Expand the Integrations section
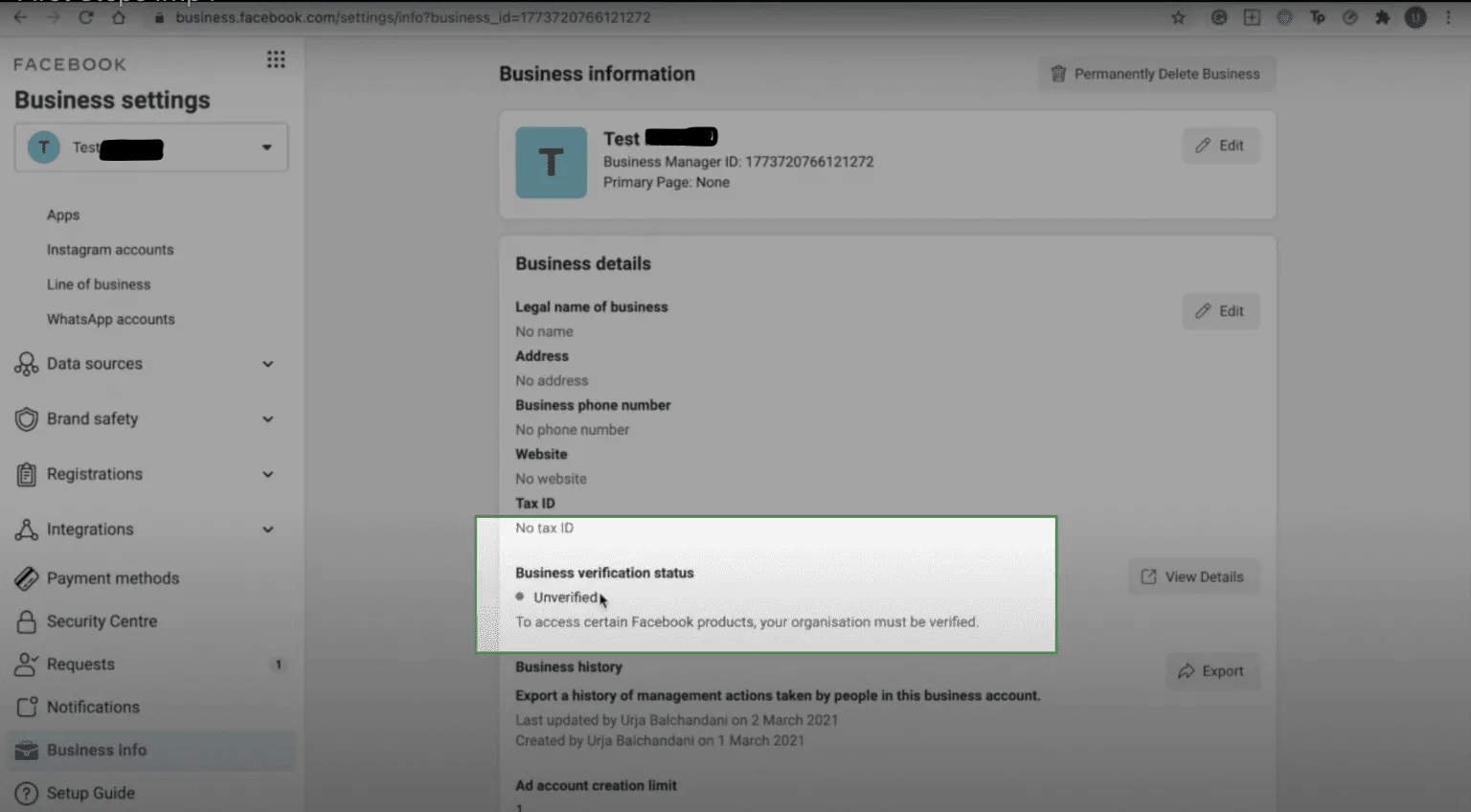The image size is (1471, 812). 268,530
